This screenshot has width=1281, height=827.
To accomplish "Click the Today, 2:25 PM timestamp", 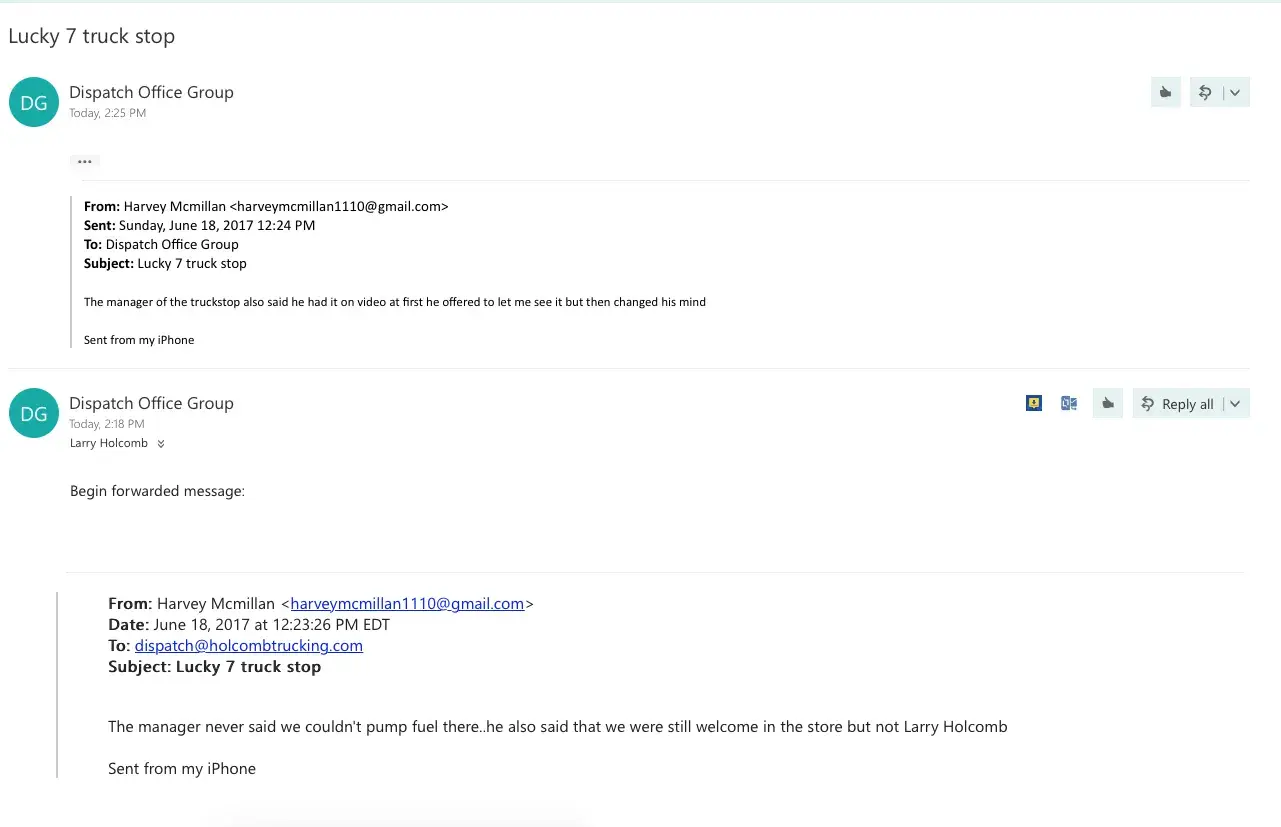I will (107, 113).
